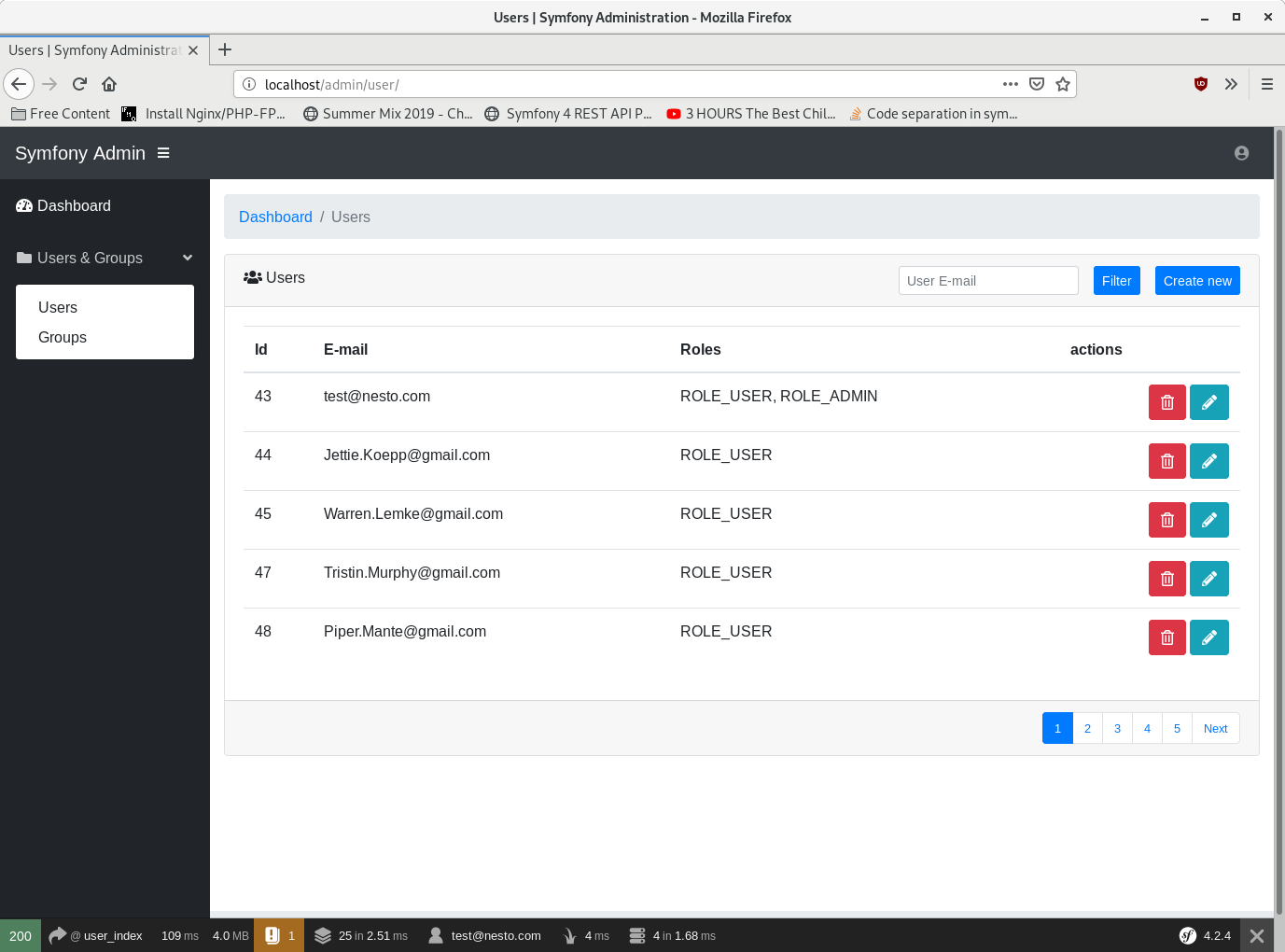
Task: Delete user Warren.Lemke@gmail.com
Action: 1166,520
